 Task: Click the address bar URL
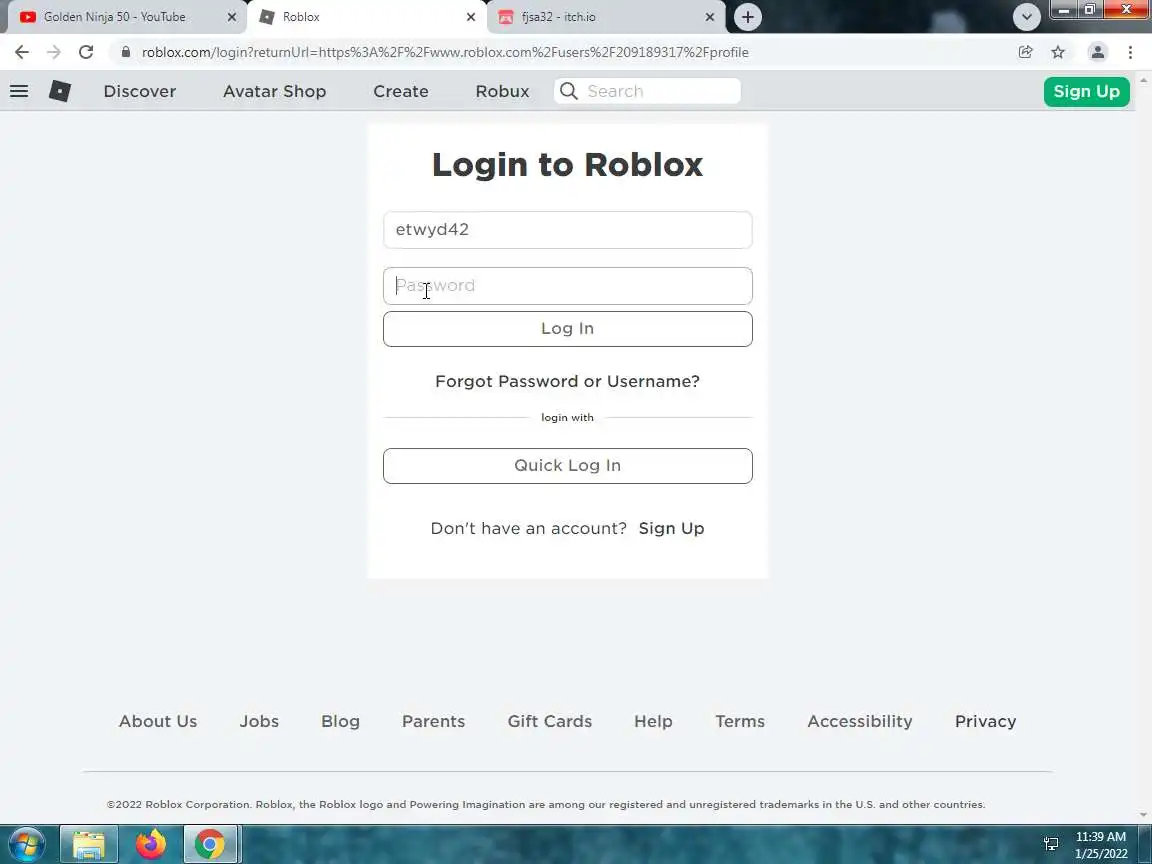(x=445, y=52)
